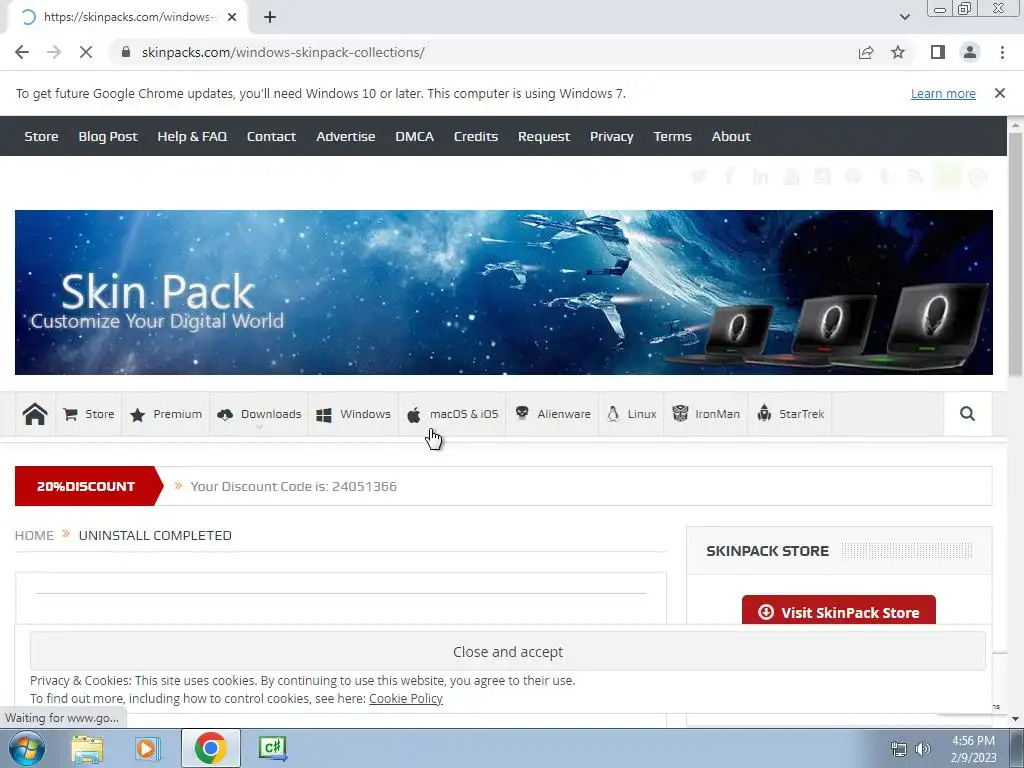Viewport: 1024px width, 768px height.
Task: Open Chrome three-dot menu
Action: tap(1002, 52)
